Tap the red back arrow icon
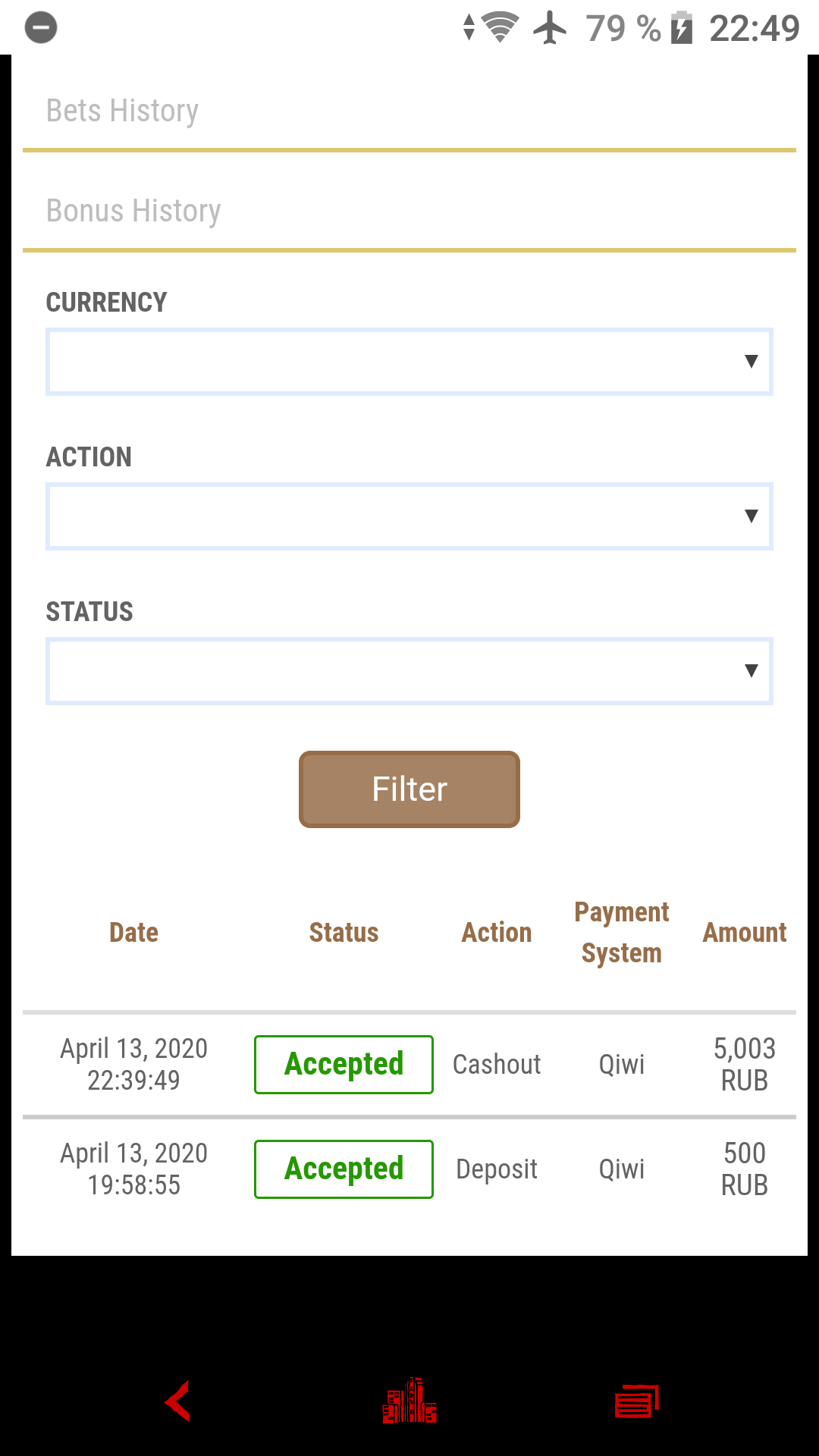This screenshot has height=1456, width=819. 178,1401
